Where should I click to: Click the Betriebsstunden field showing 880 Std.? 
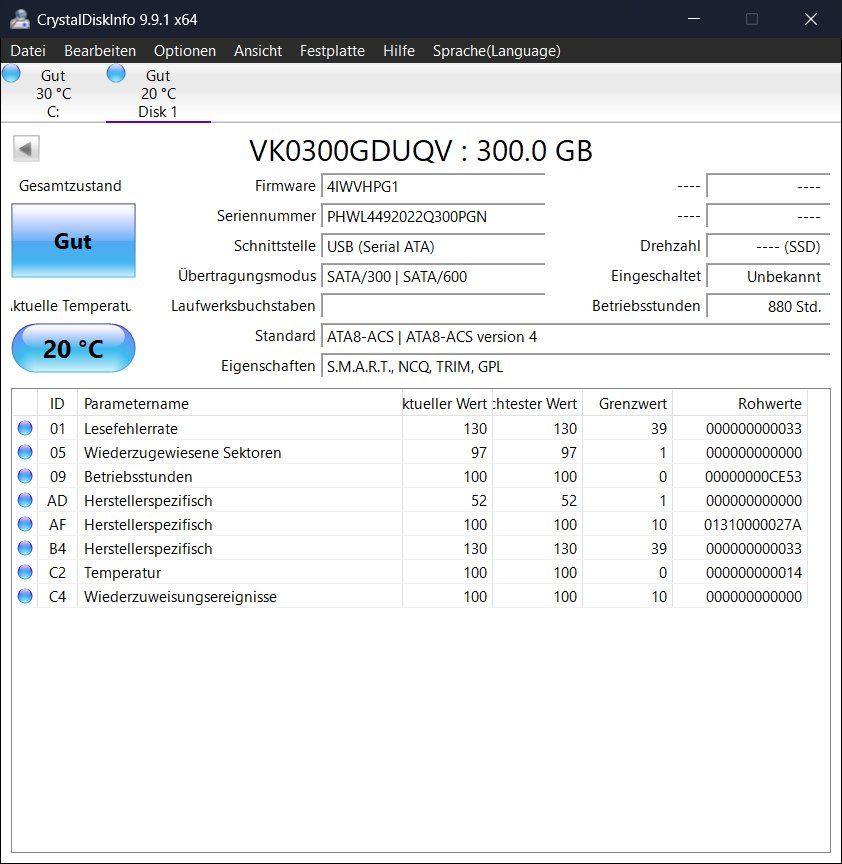[x=768, y=306]
